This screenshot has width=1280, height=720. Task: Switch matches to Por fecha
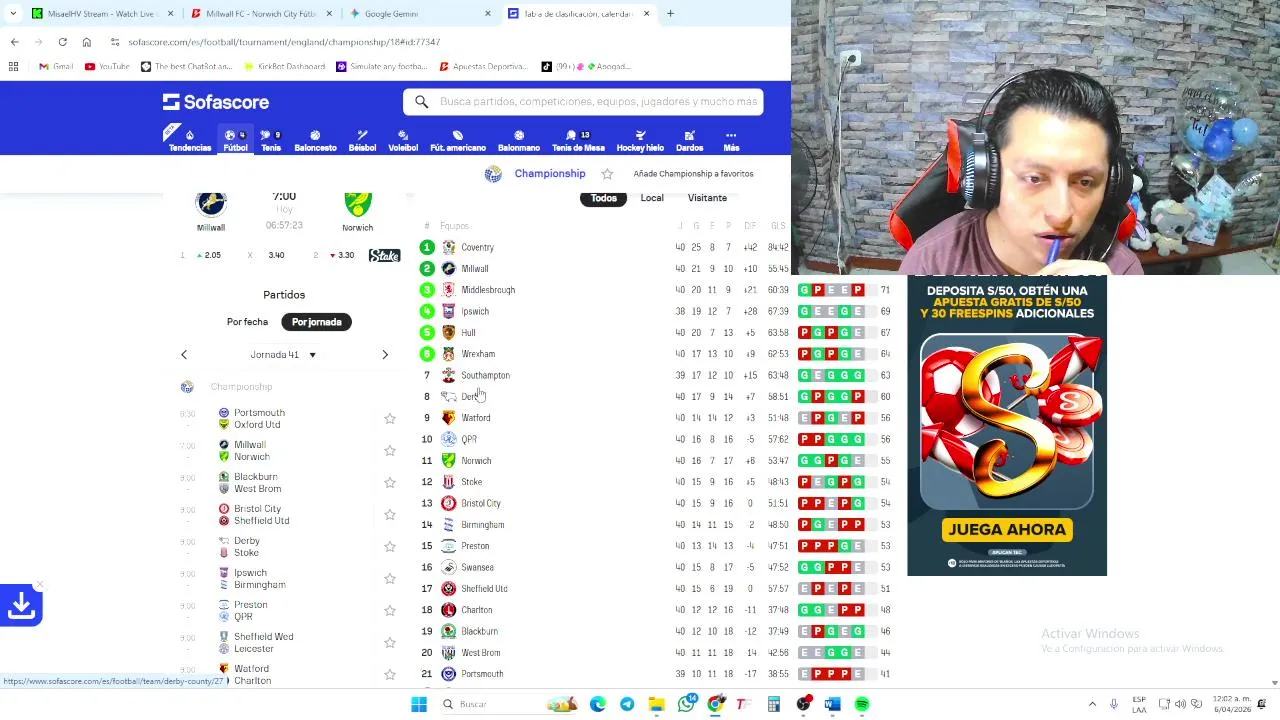(247, 322)
